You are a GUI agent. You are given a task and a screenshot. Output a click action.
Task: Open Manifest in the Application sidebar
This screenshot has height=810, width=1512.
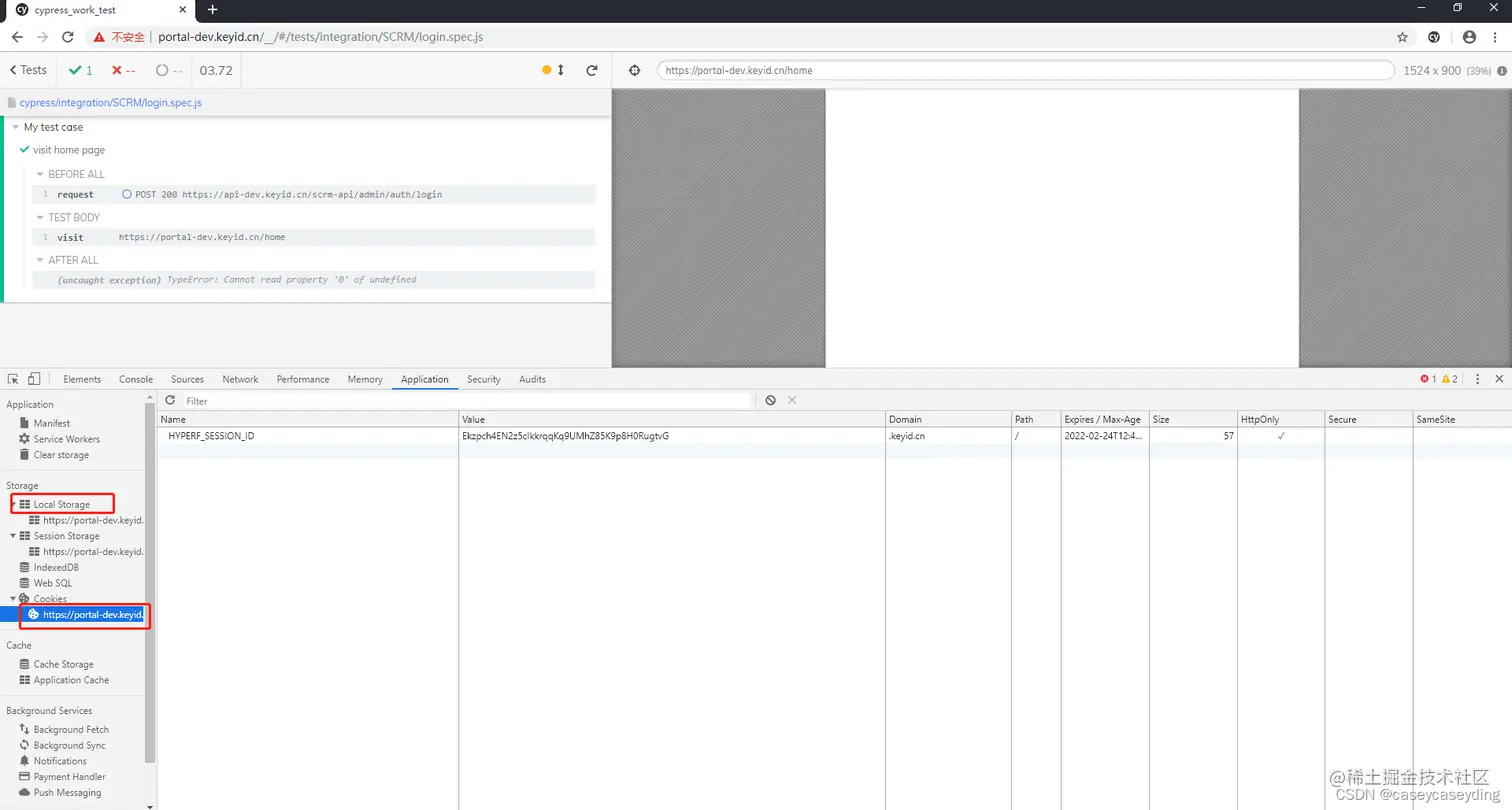52,423
